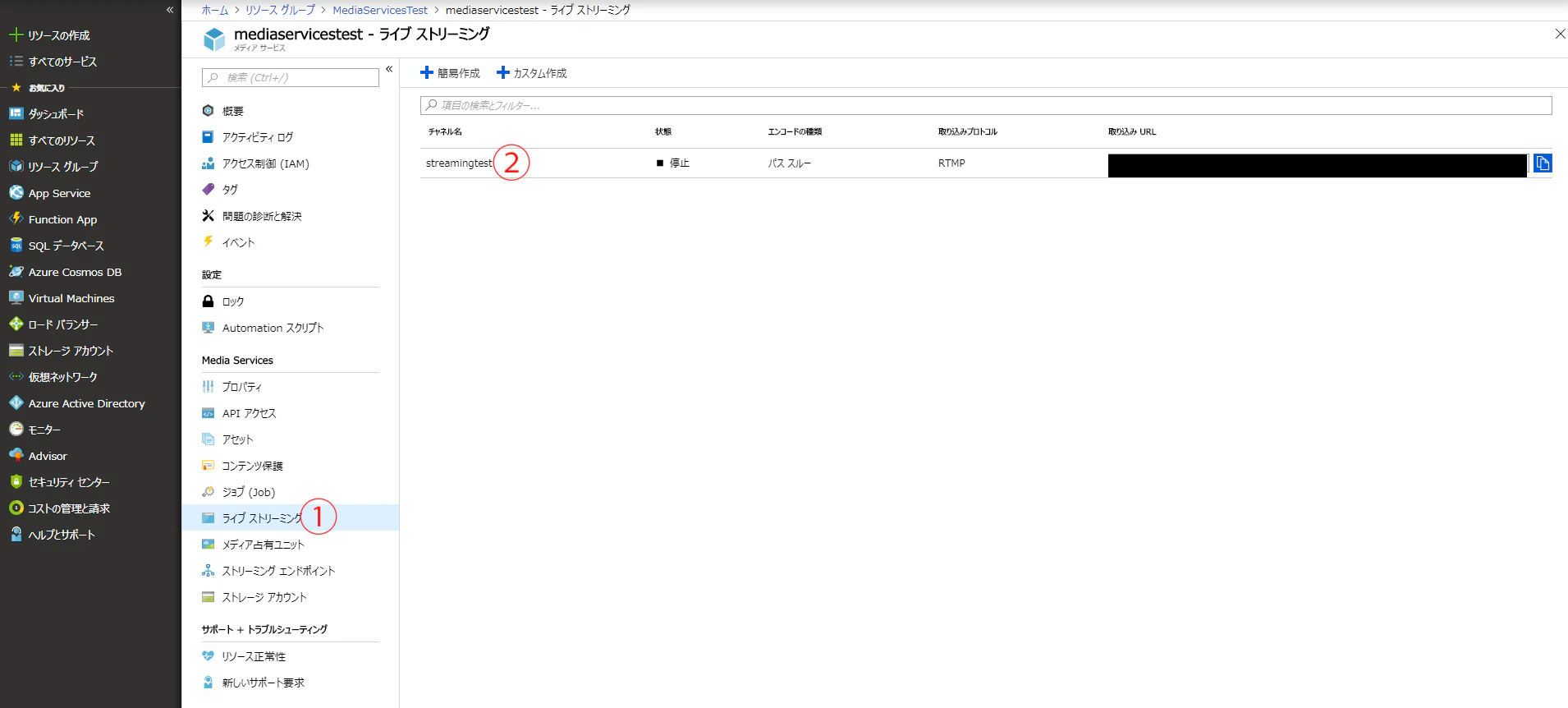Open ロック lock icon item
The width and height of the screenshot is (1568, 708).
tap(209, 301)
